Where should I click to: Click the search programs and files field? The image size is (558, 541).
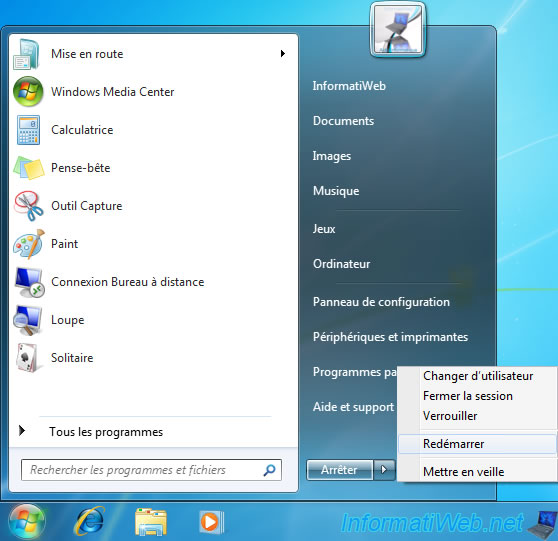coord(151,470)
